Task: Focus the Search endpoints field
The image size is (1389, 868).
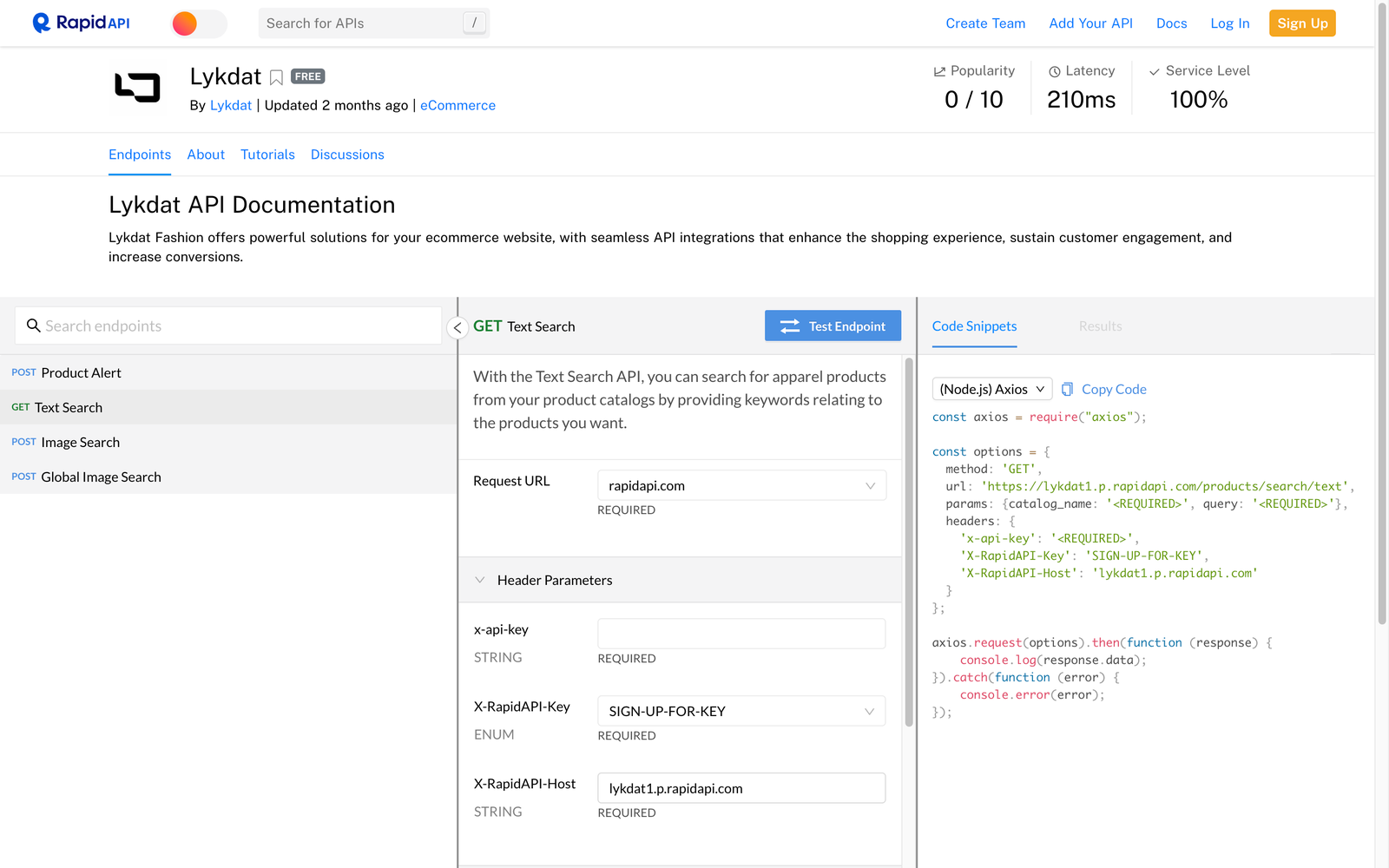Action: pos(228,325)
